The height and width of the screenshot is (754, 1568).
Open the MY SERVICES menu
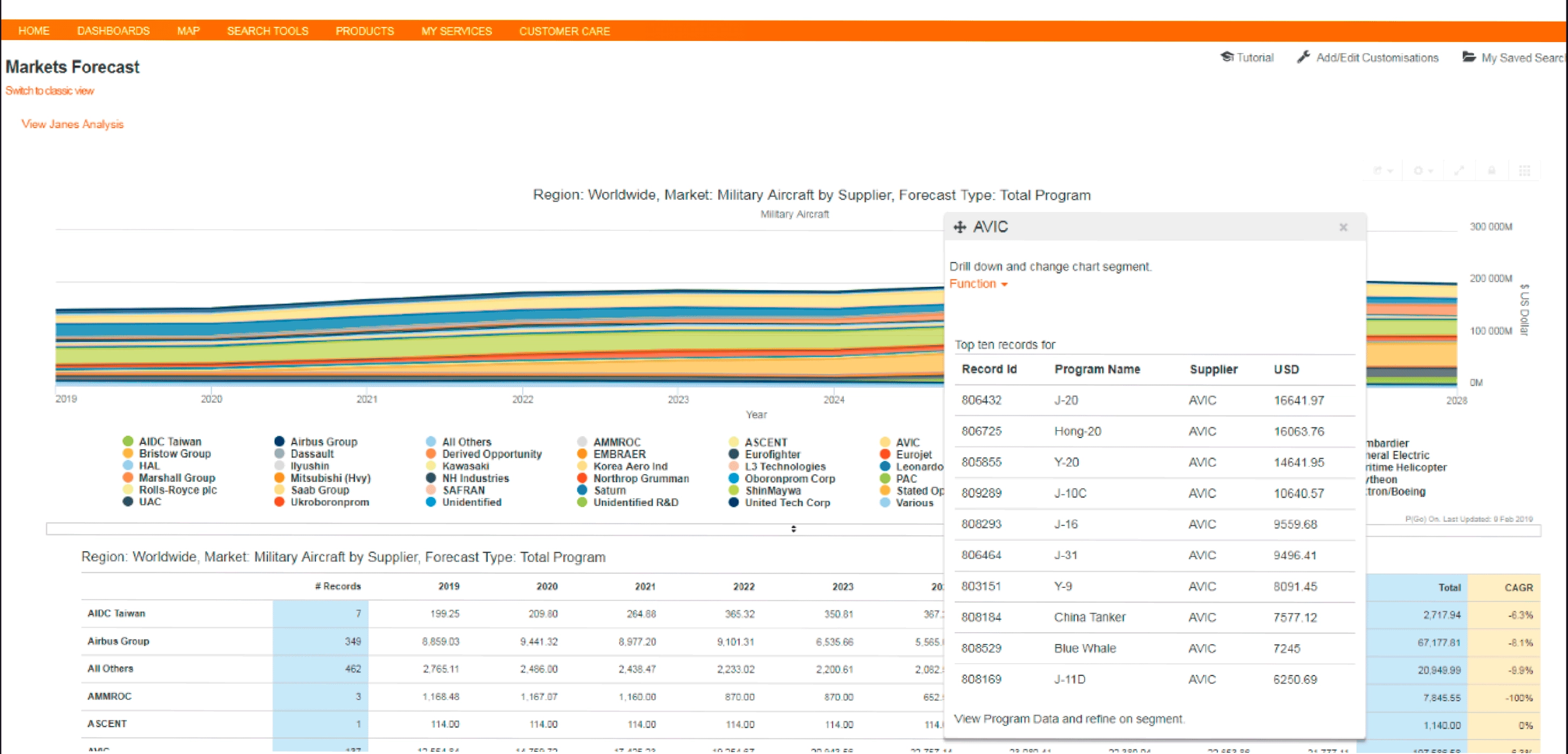(x=456, y=30)
